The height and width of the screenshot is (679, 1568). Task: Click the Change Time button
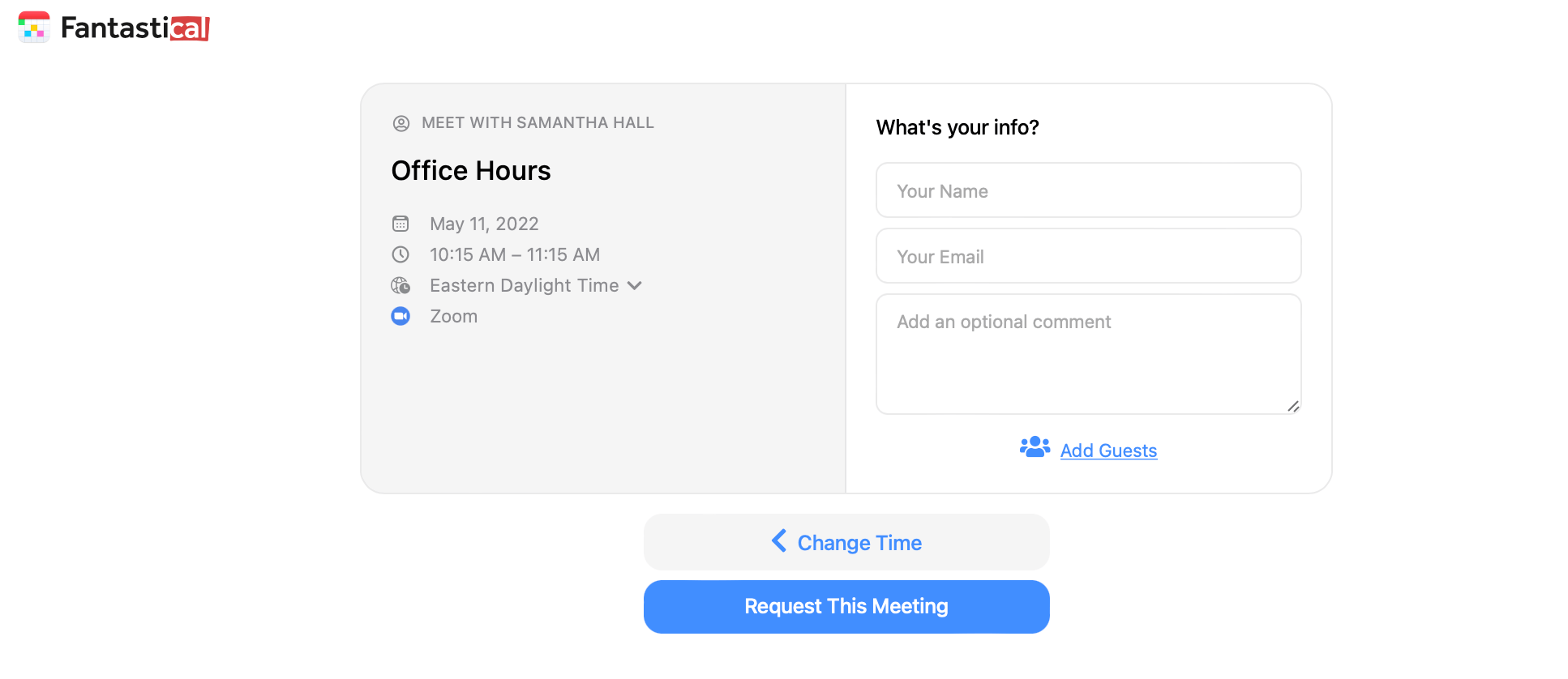[x=846, y=542]
